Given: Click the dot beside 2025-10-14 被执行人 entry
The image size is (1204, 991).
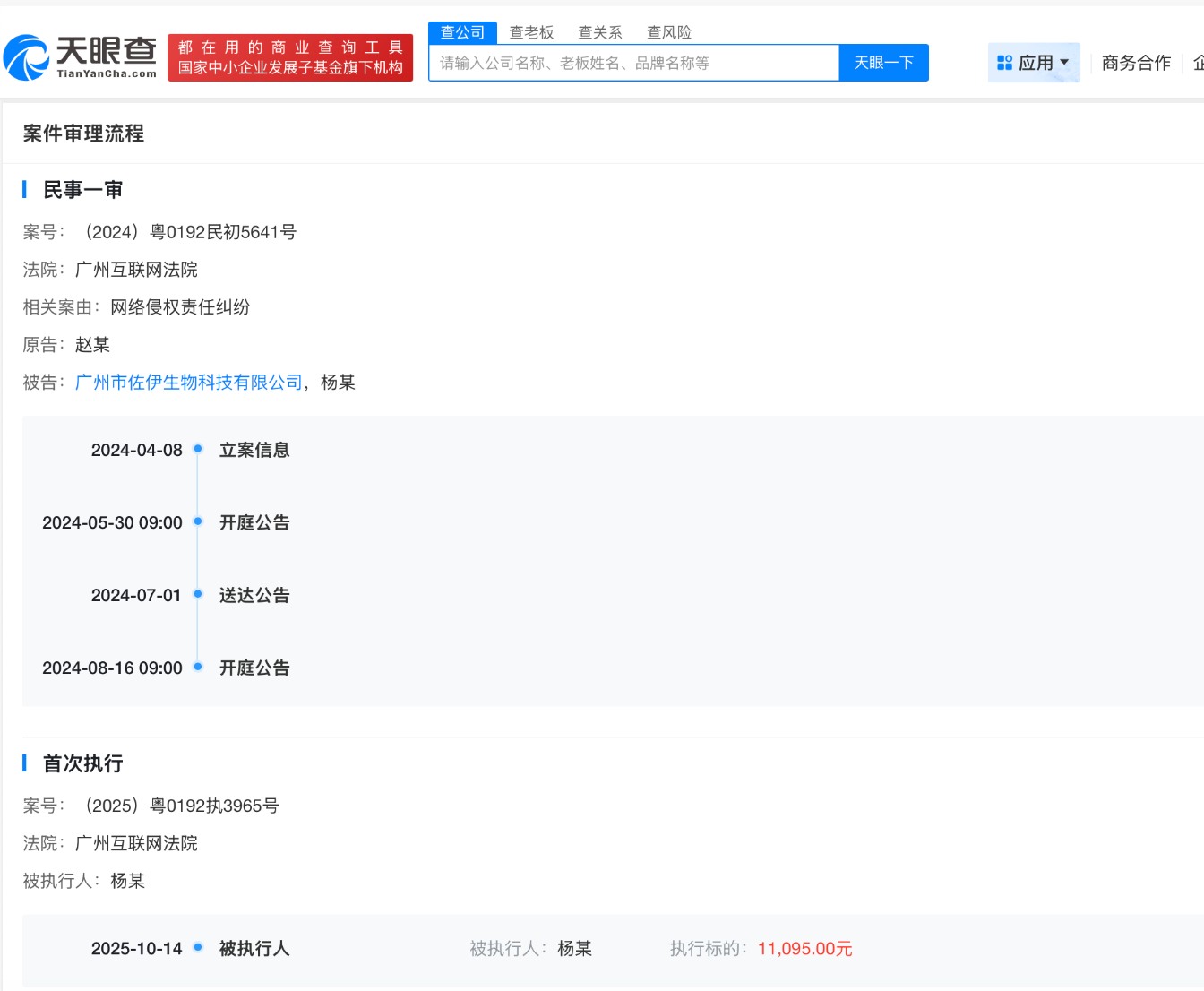Looking at the screenshot, I should (x=198, y=947).
